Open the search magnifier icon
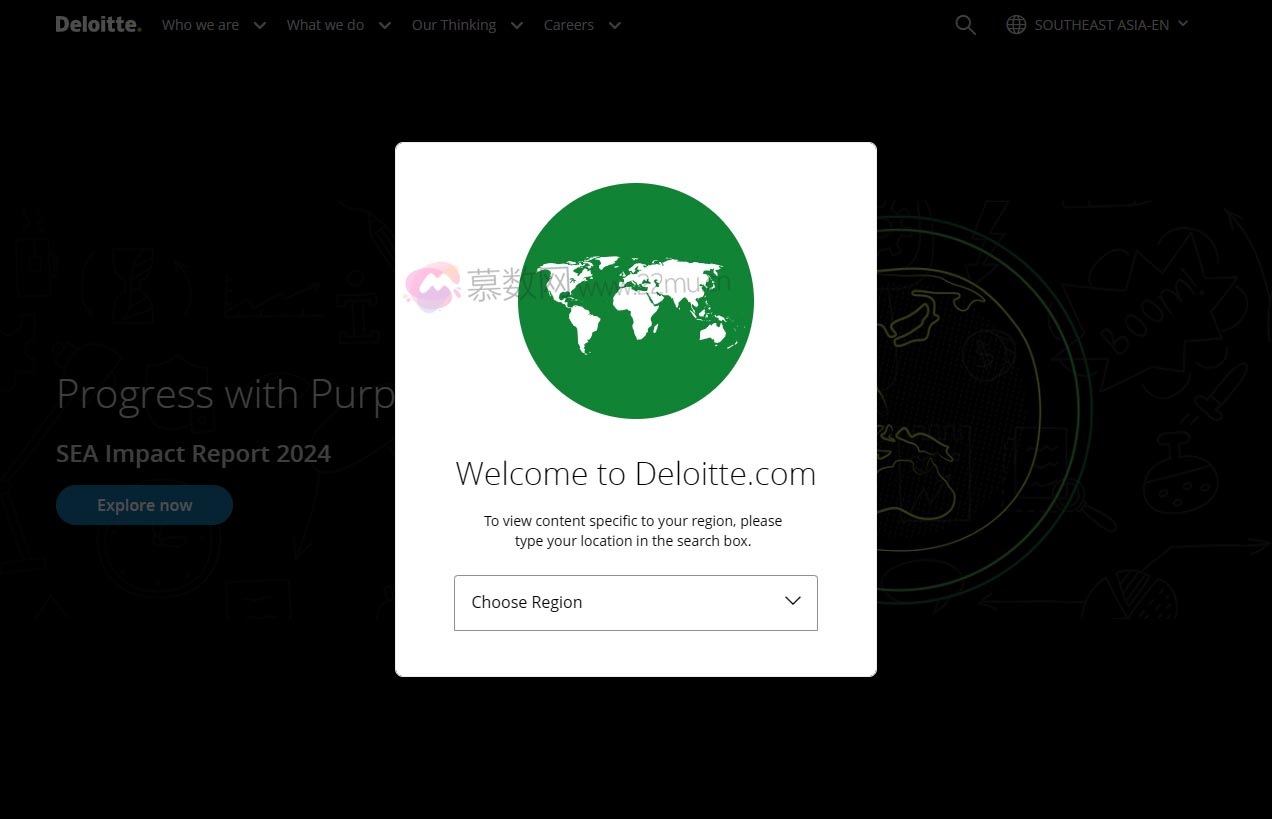The image size is (1272, 819). 965,25
